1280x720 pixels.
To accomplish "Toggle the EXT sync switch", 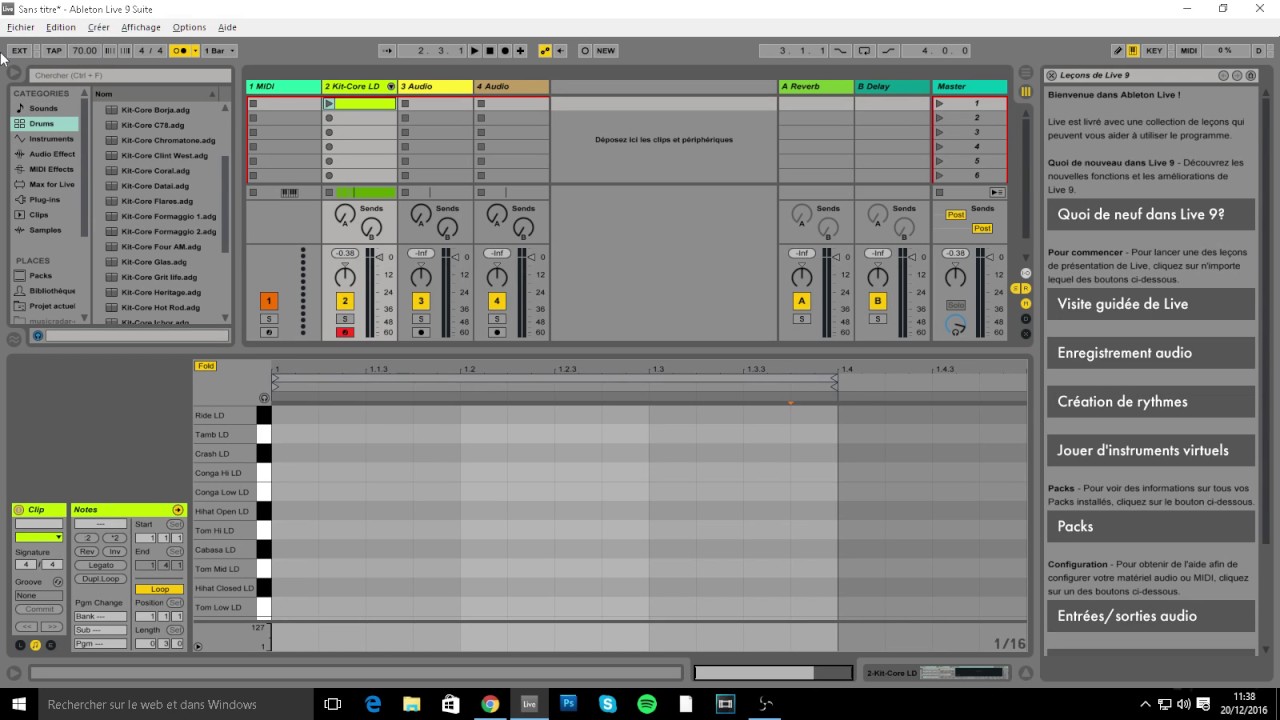I will [19, 50].
